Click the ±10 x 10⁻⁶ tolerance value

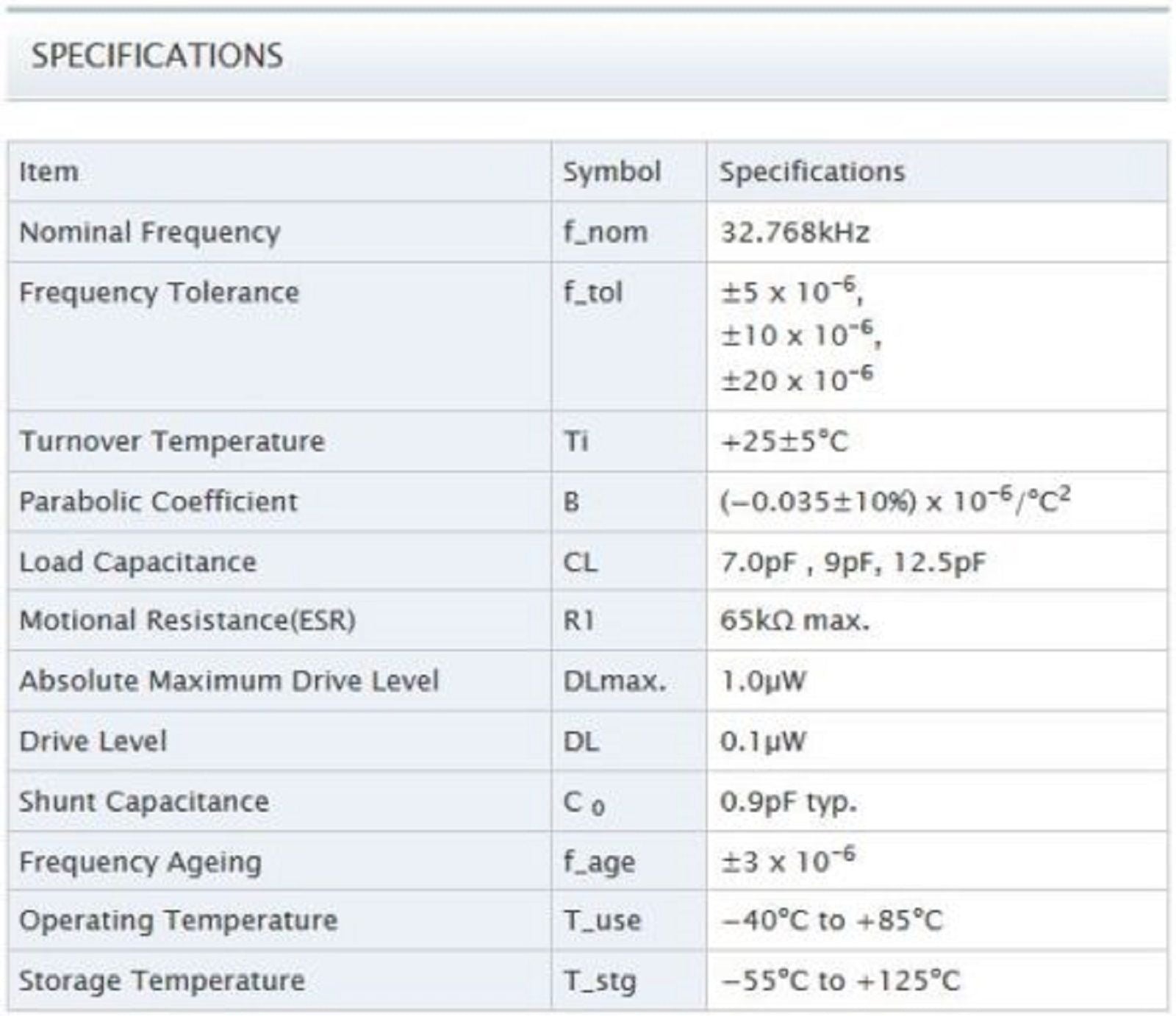click(800, 336)
